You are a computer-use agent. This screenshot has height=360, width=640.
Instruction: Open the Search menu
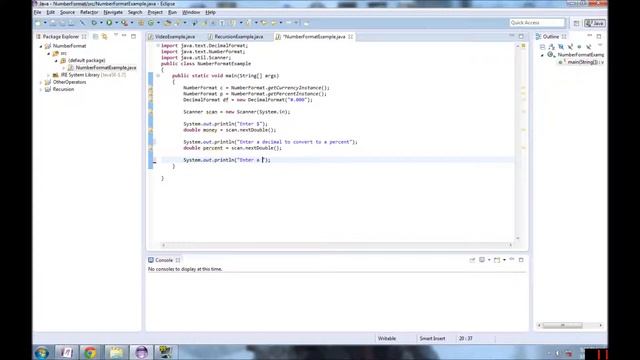[135, 12]
